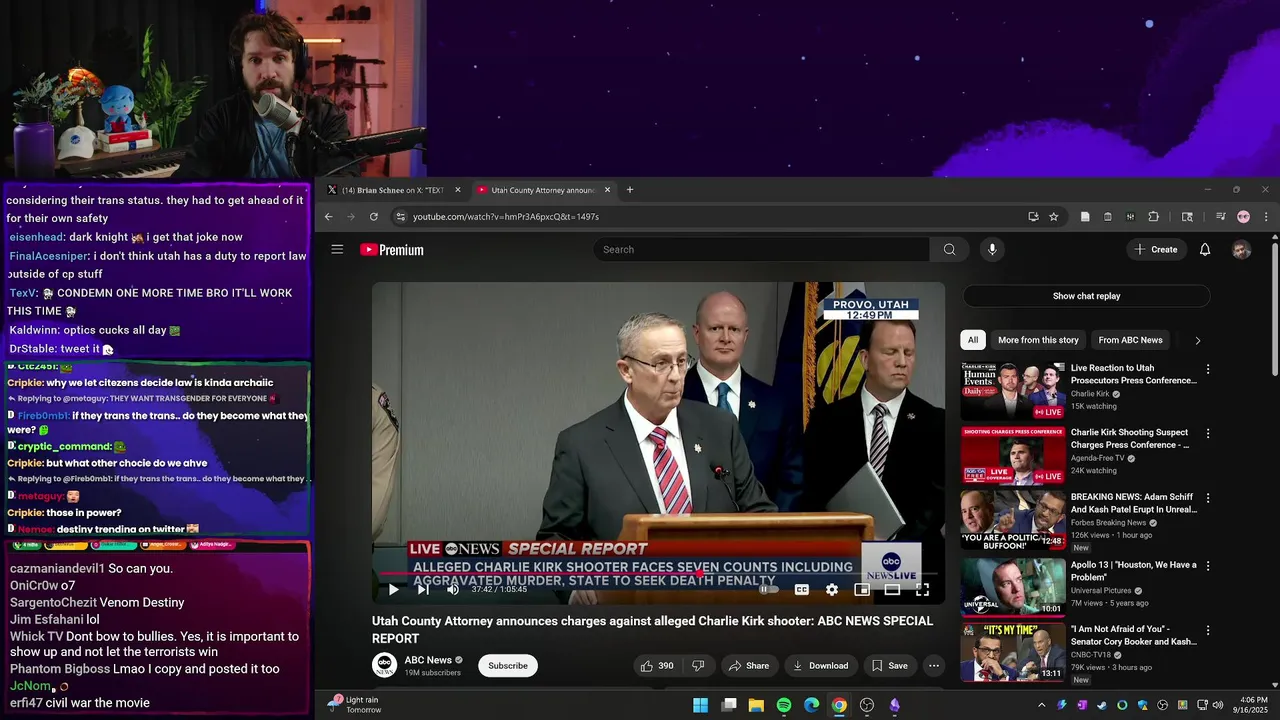Open Microsoft Edge from the taskbar

(811, 705)
